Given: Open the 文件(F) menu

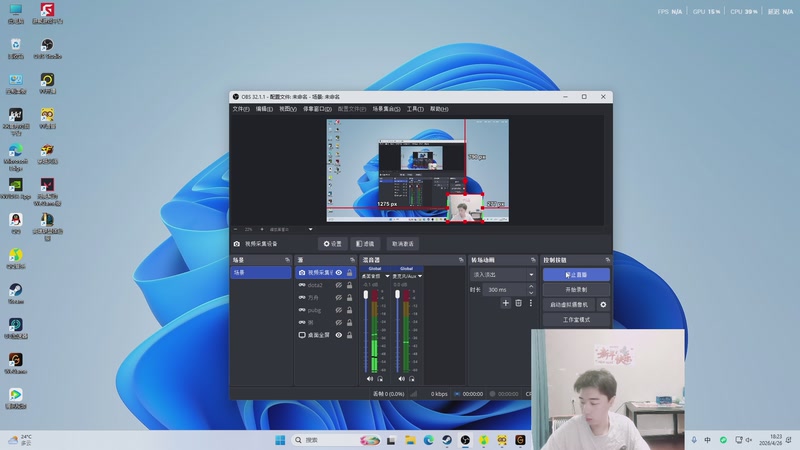Looking at the screenshot, I should [241, 109].
